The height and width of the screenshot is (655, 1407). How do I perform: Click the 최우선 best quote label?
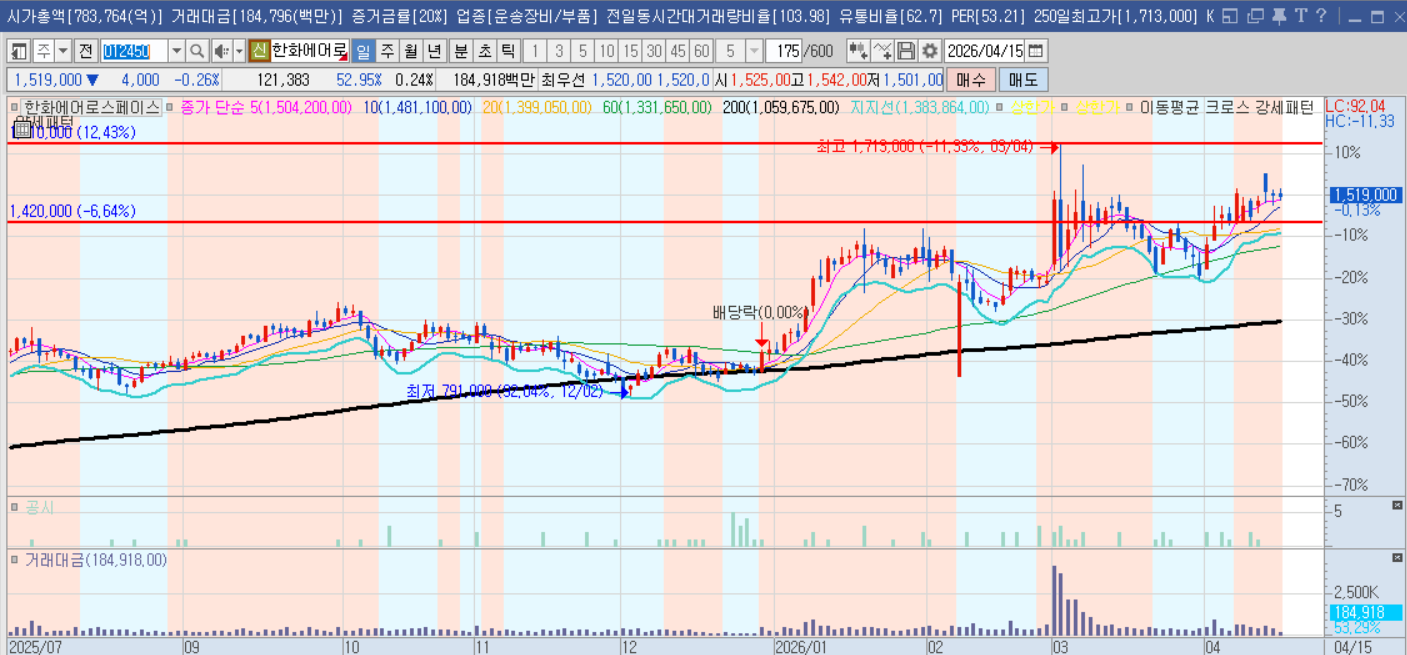564,80
